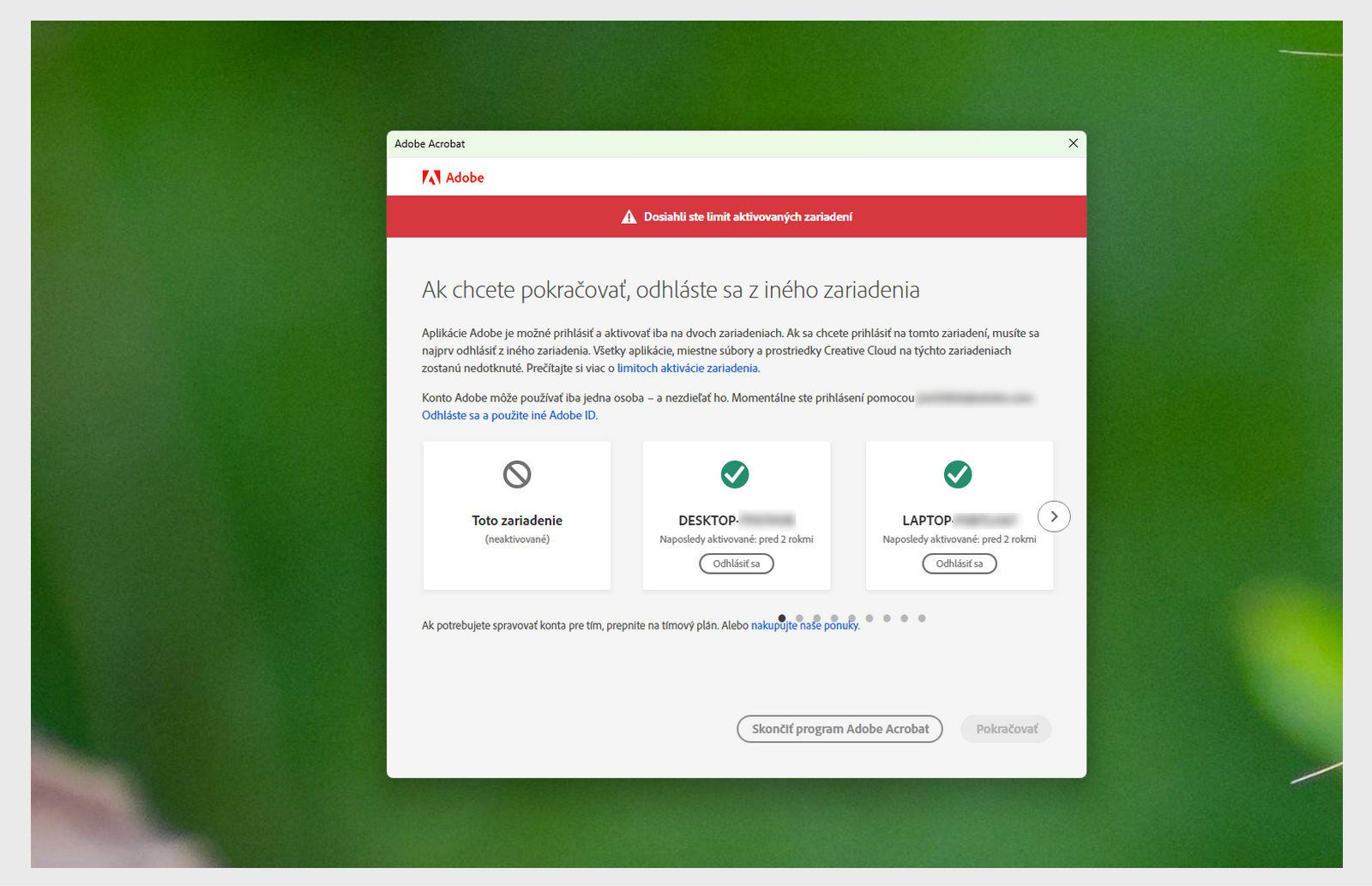Viewport: 1372px width, 886px height.
Task: Follow the 'Odhláste sa a použite iné Adobe ID' link
Action: [509, 415]
